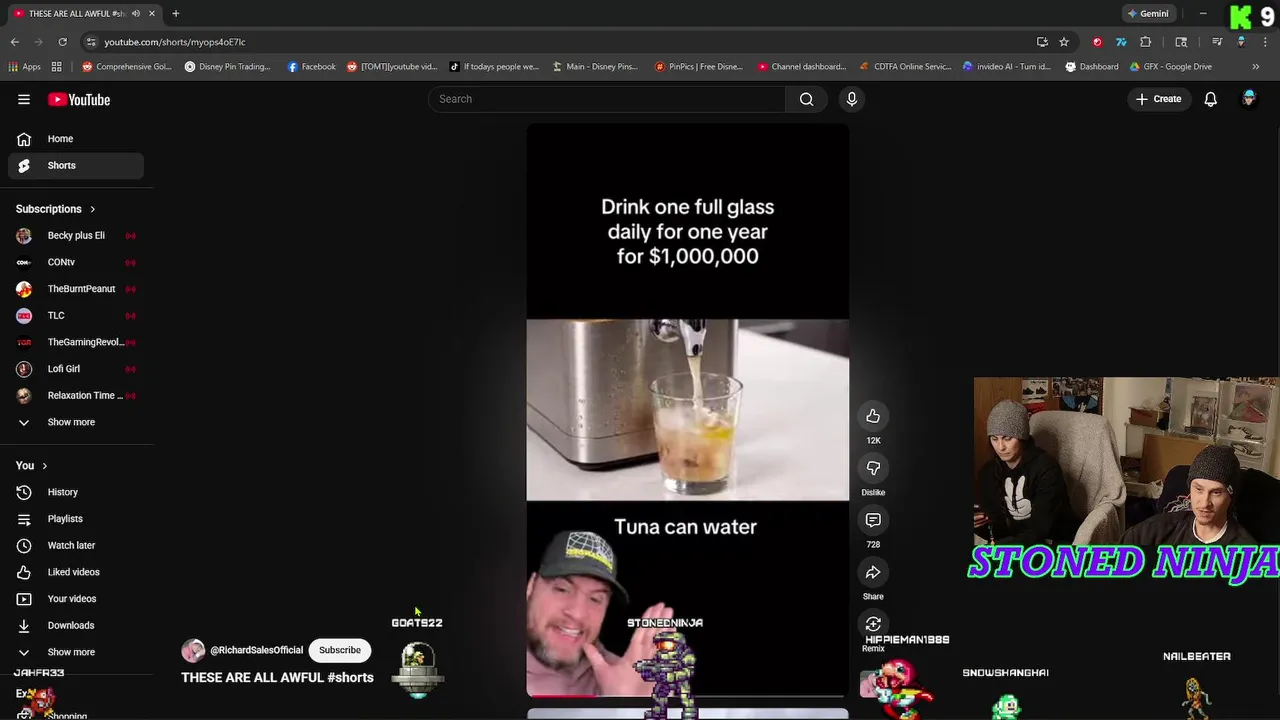This screenshot has width=1280, height=720.
Task: Like this Short
Action: point(873,416)
